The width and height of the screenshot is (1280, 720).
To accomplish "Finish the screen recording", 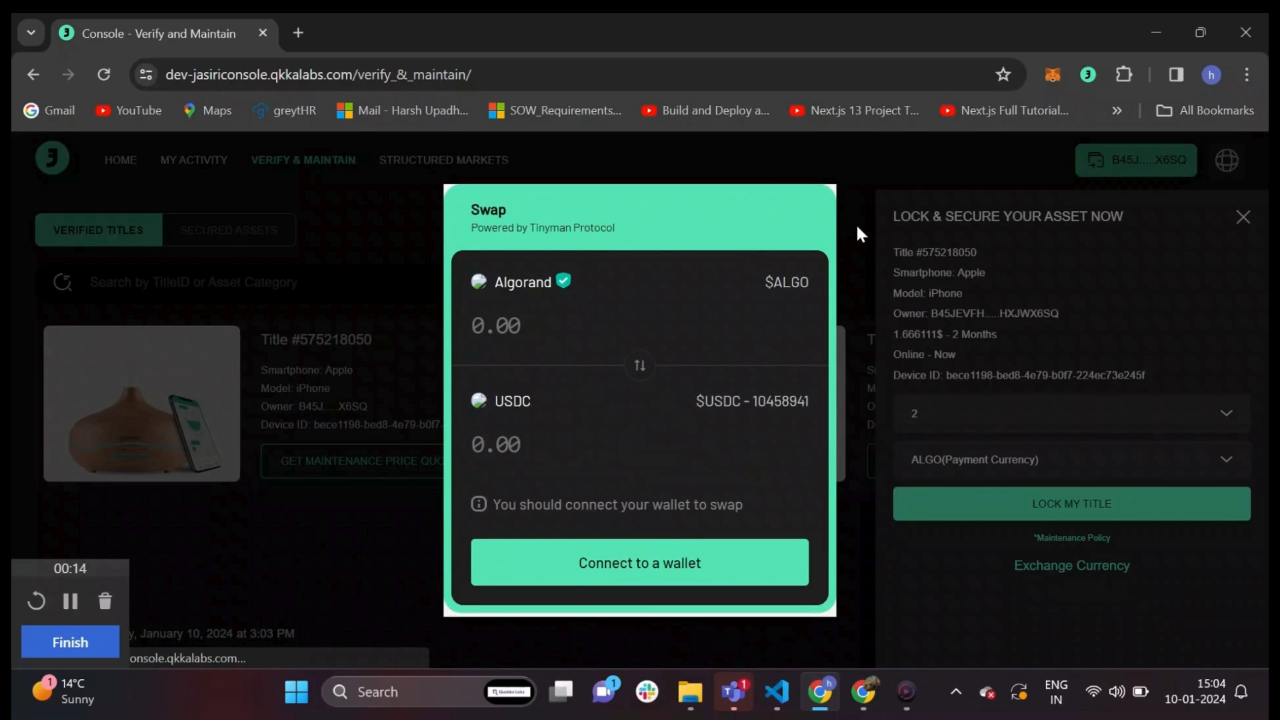I will (70, 642).
